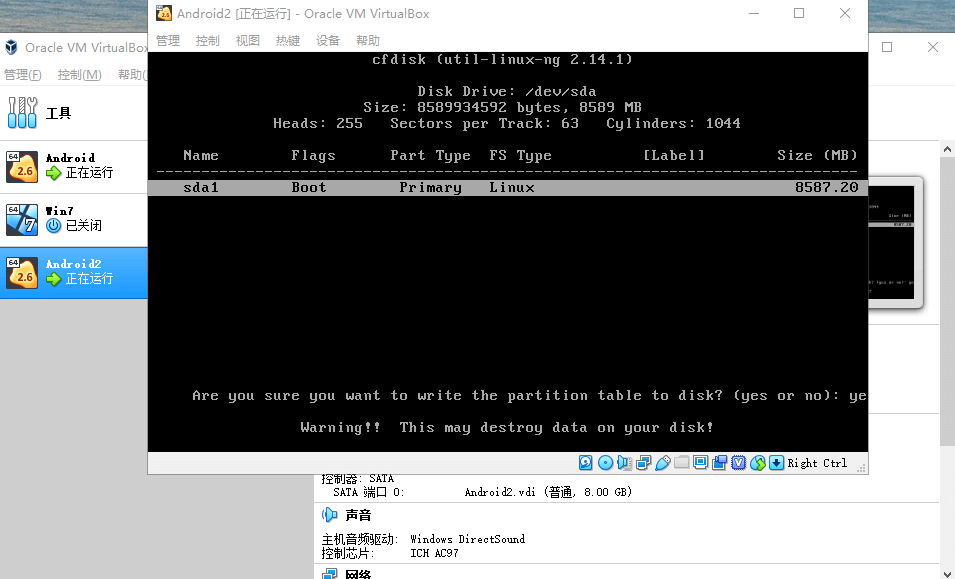Click the 声音 section header in details

click(x=358, y=515)
